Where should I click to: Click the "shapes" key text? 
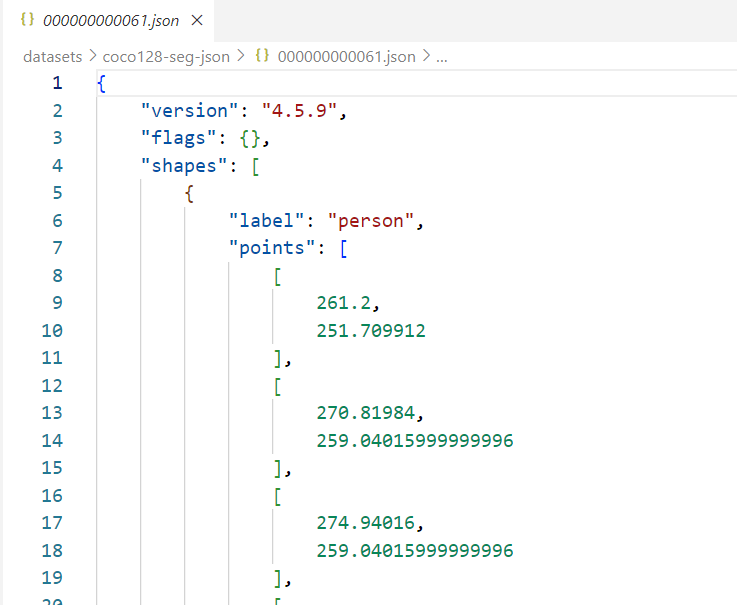click(x=184, y=166)
